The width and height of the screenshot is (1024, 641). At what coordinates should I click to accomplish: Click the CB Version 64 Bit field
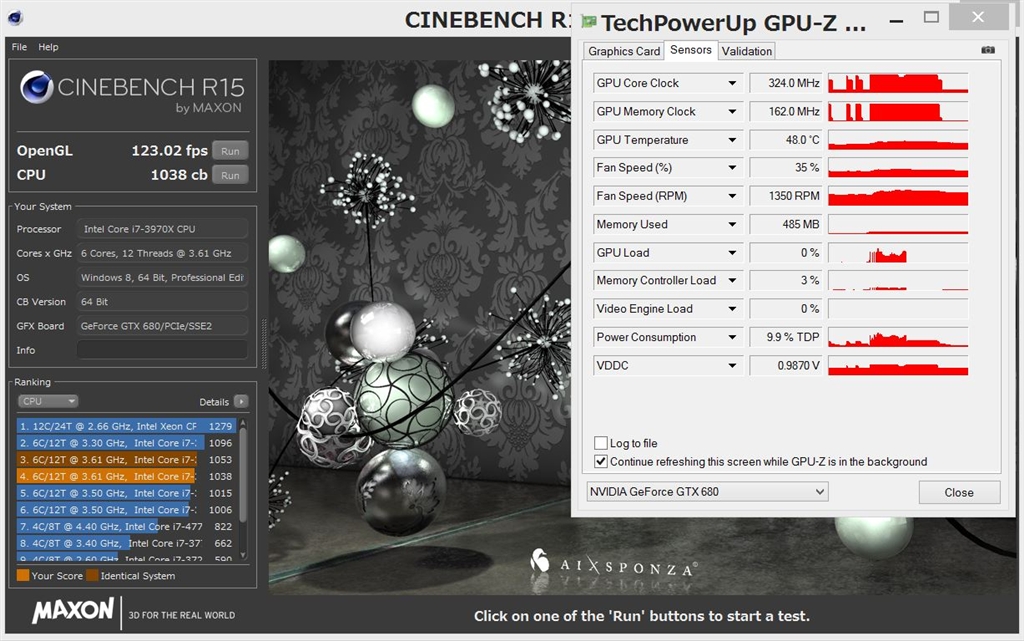pos(162,302)
